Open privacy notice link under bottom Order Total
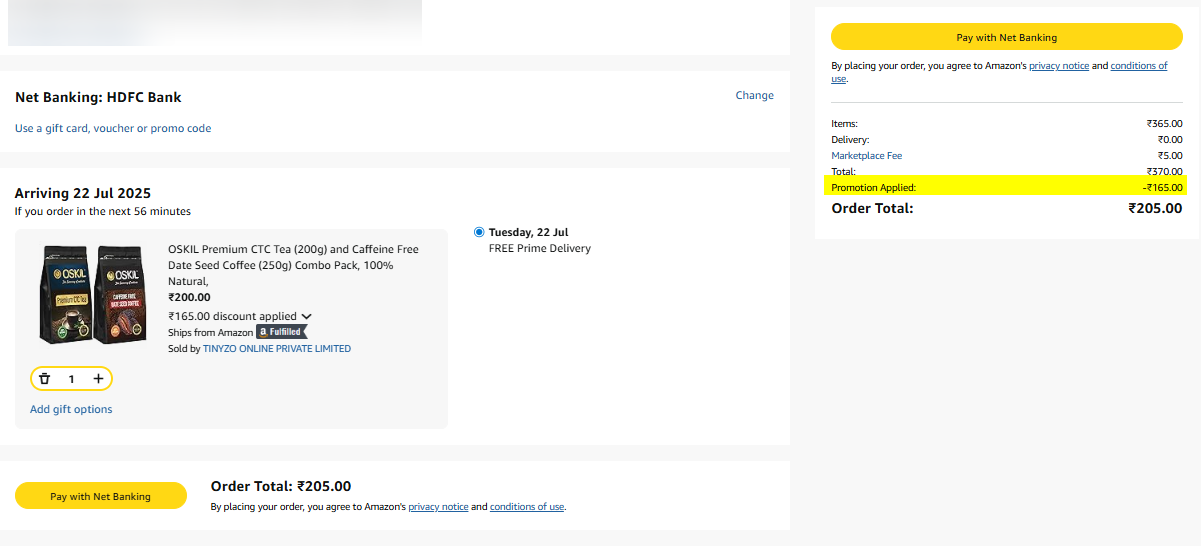The image size is (1201, 546). click(x=438, y=507)
